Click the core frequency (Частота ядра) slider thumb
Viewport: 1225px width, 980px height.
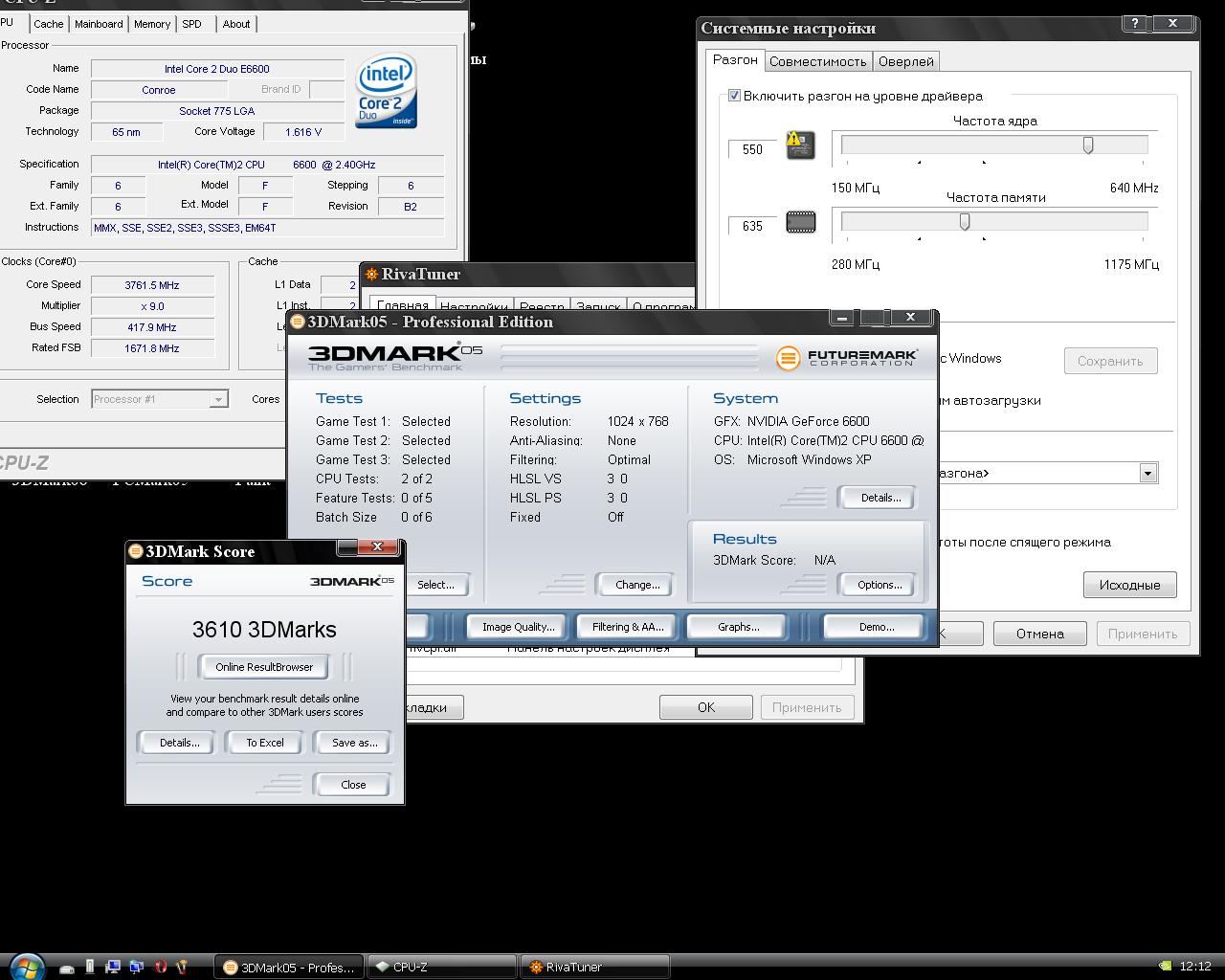(1088, 145)
